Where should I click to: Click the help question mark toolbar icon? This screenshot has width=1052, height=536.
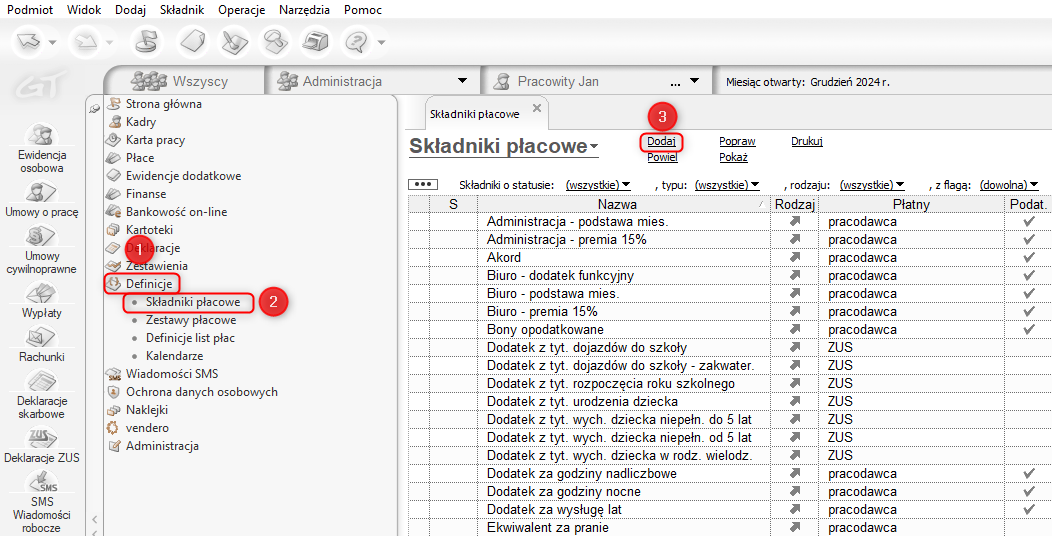pos(356,42)
